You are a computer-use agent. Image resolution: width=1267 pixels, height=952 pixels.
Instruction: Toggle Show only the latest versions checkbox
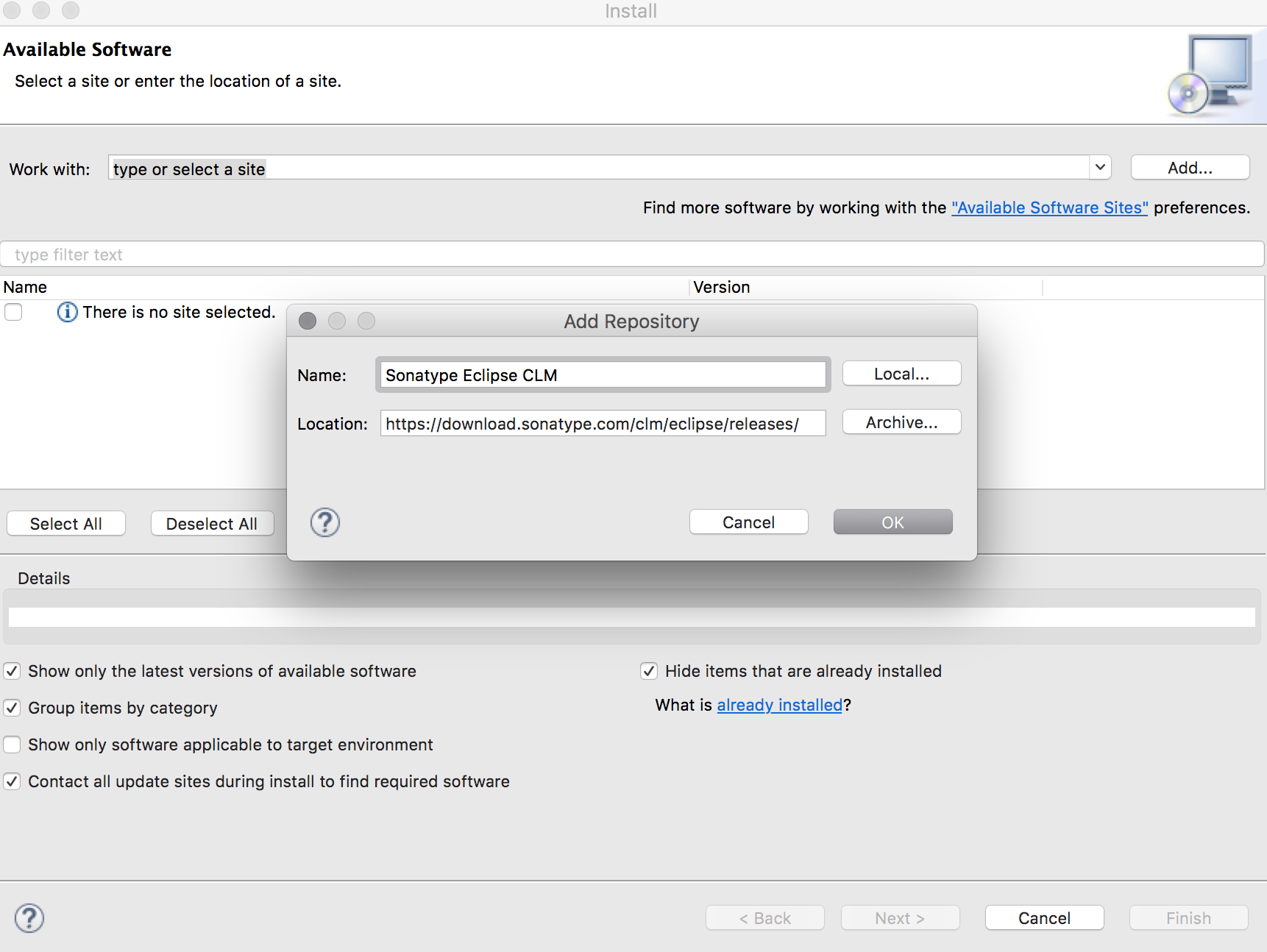(12, 671)
